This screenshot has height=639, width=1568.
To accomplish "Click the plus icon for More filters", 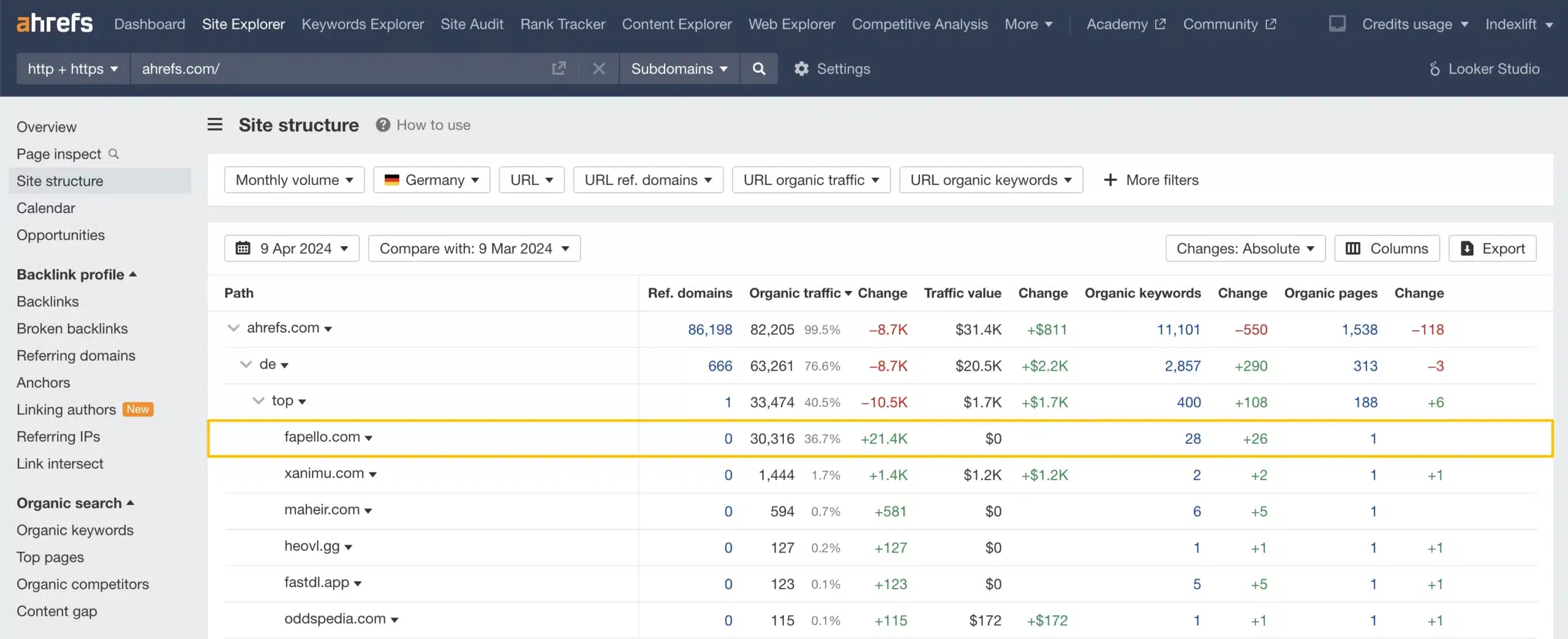I will click(1110, 180).
